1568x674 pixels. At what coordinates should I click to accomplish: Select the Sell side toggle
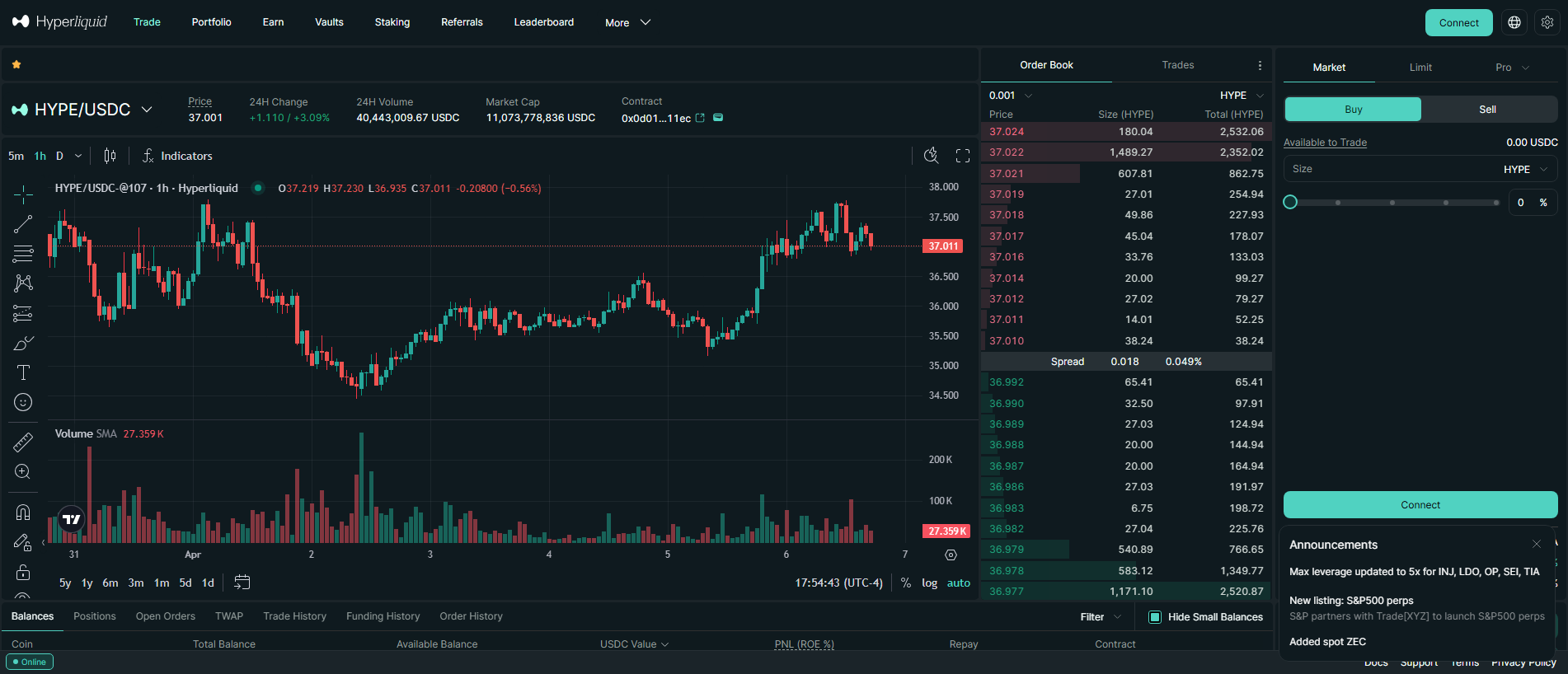point(1488,110)
